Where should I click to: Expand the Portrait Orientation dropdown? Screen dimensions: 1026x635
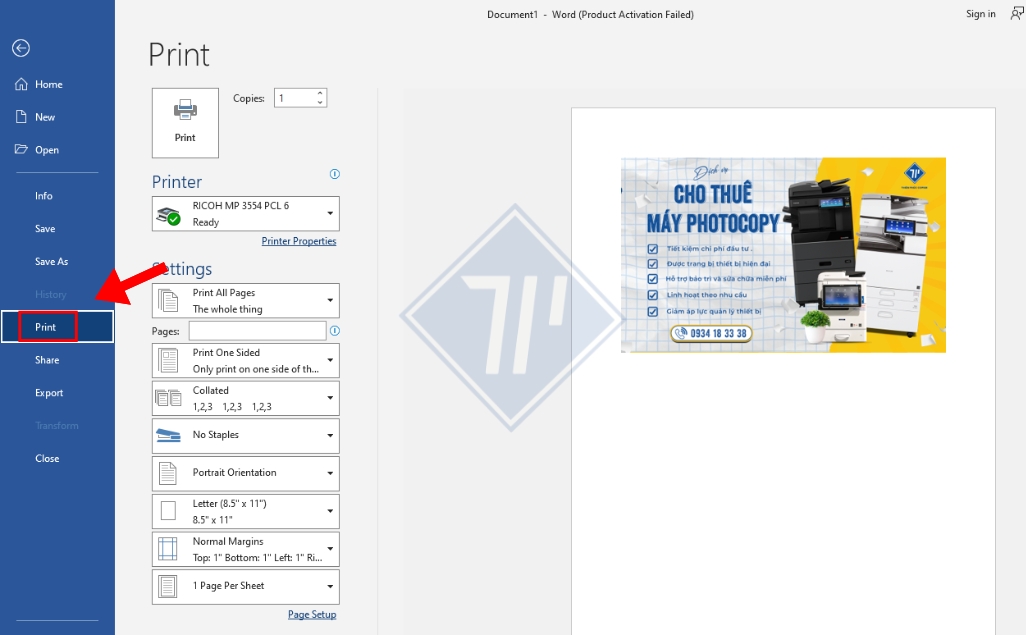click(245, 473)
